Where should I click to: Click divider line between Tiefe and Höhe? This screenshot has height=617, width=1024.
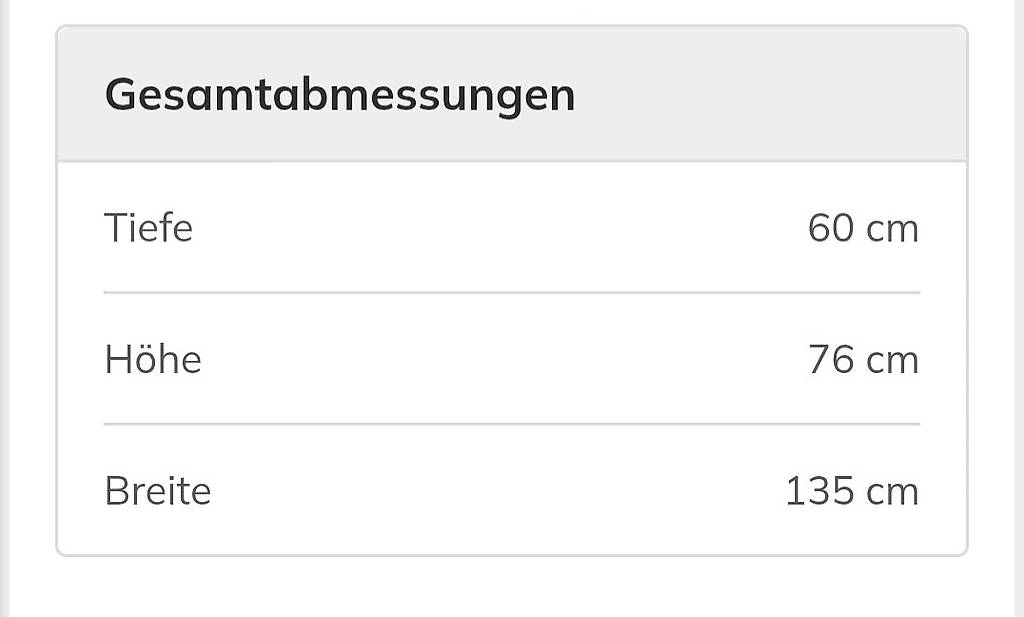(512, 293)
